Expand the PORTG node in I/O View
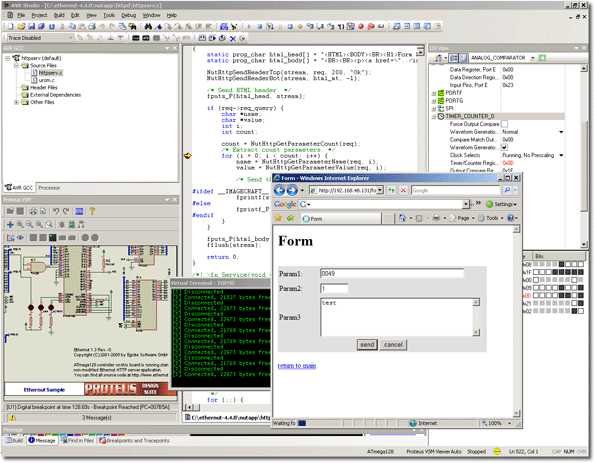Screen dimensions: 595x463 434,101
